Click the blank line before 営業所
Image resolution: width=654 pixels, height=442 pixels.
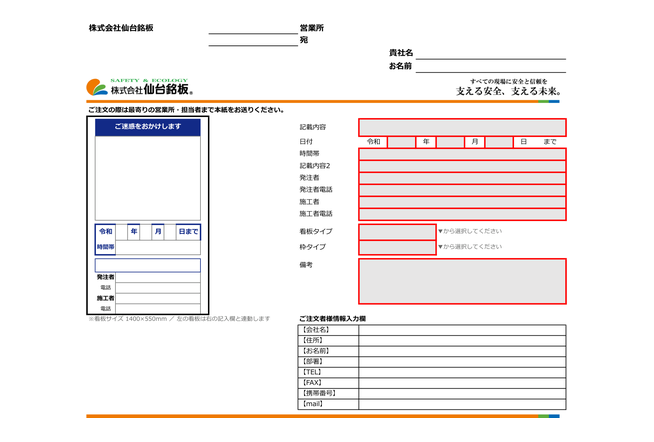pos(253,28)
